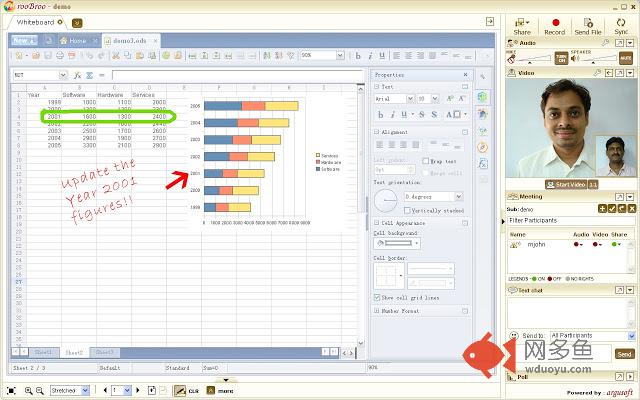Toggle microphone Turn On button

tap(561, 58)
